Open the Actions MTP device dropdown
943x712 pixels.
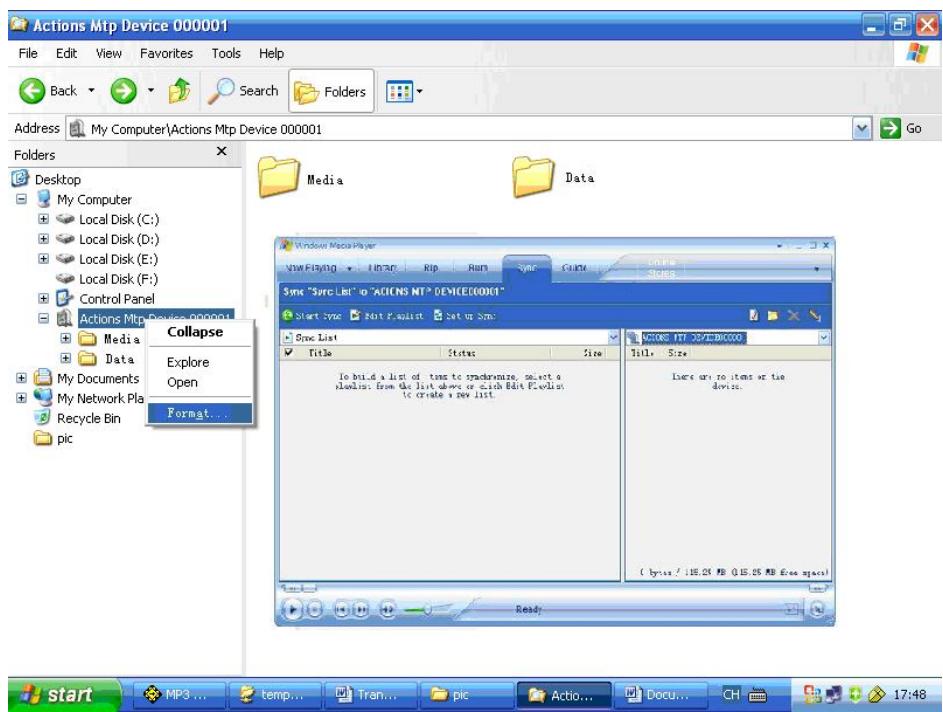click(x=823, y=338)
